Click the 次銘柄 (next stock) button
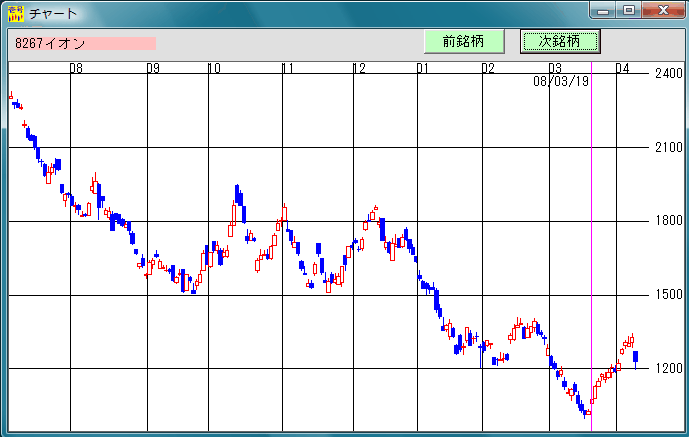689x437 pixels. pos(560,42)
